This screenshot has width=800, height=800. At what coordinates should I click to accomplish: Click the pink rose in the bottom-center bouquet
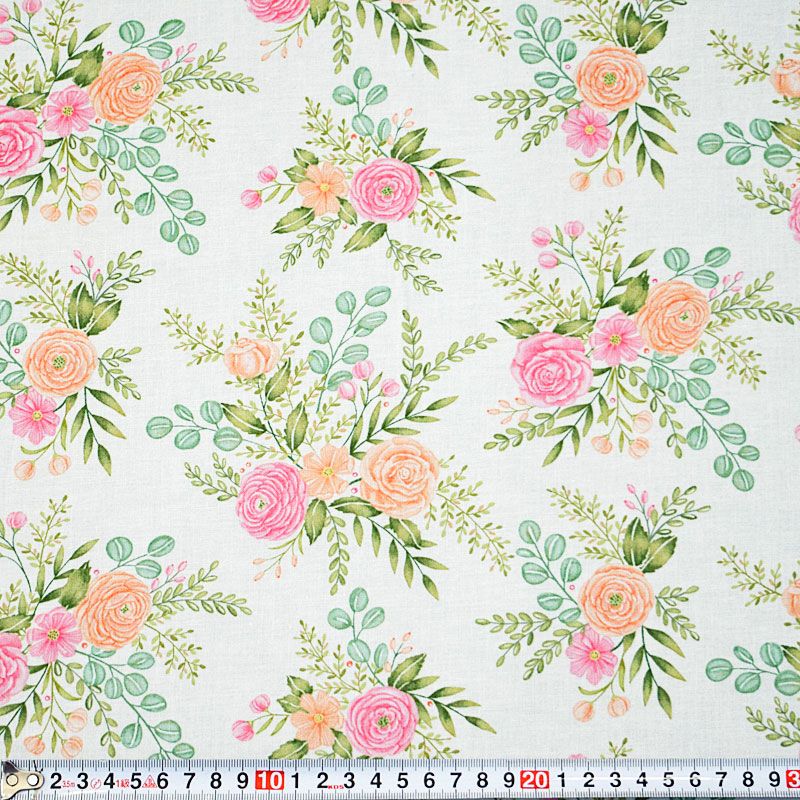[x=381, y=719]
